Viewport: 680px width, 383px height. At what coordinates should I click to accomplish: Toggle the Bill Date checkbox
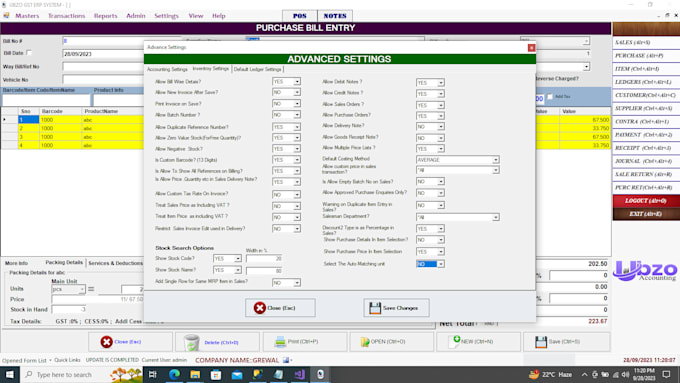coord(29,53)
